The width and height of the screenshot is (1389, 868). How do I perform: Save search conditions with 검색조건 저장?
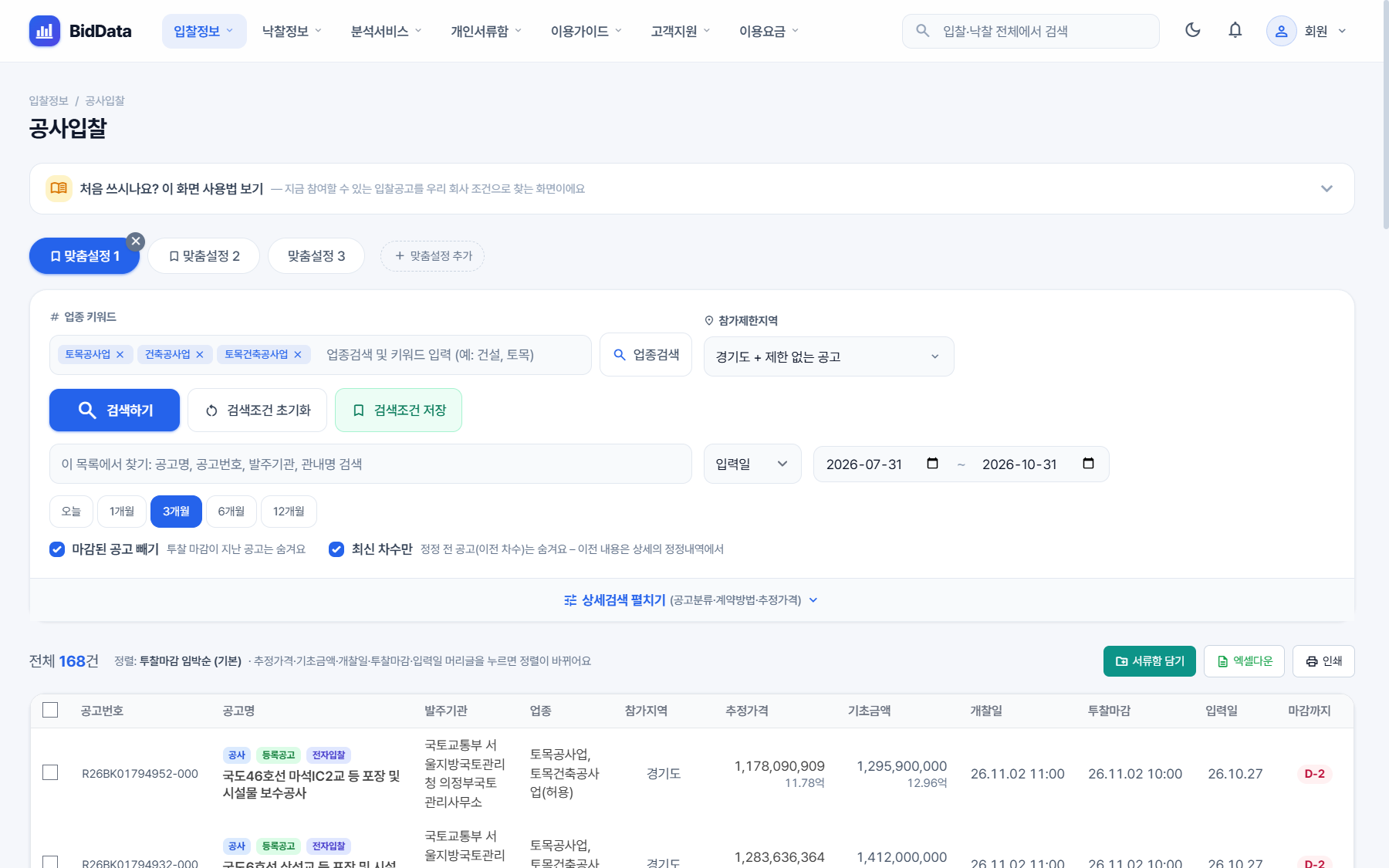pos(398,410)
